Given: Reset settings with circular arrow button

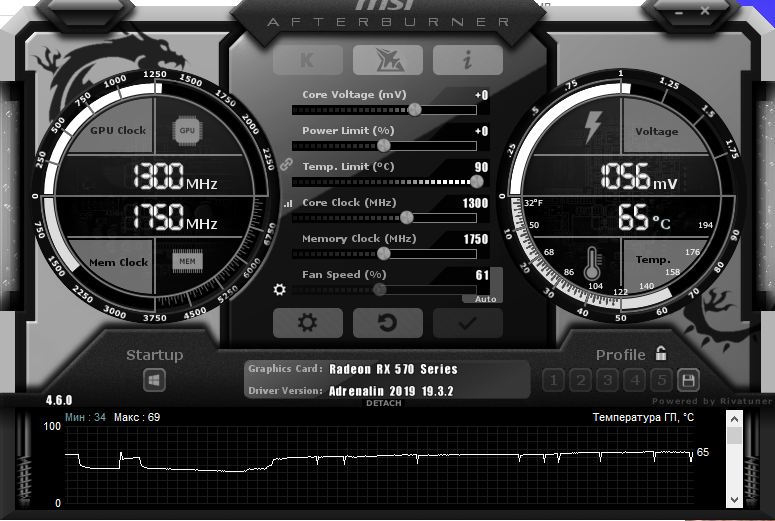Looking at the screenshot, I should (x=388, y=323).
